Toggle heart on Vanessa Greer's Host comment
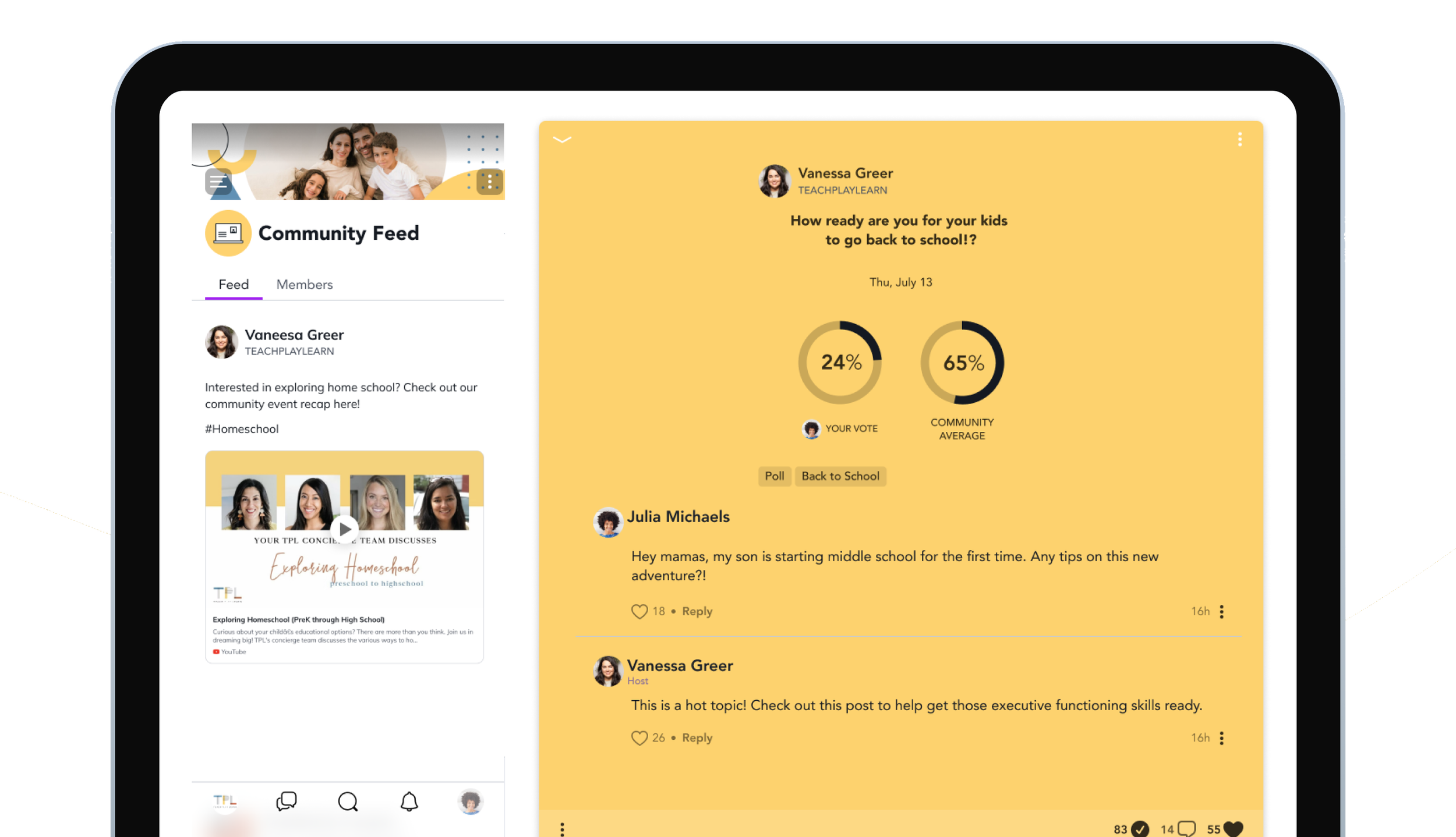Viewport: 1456px width, 837px height. (x=639, y=737)
